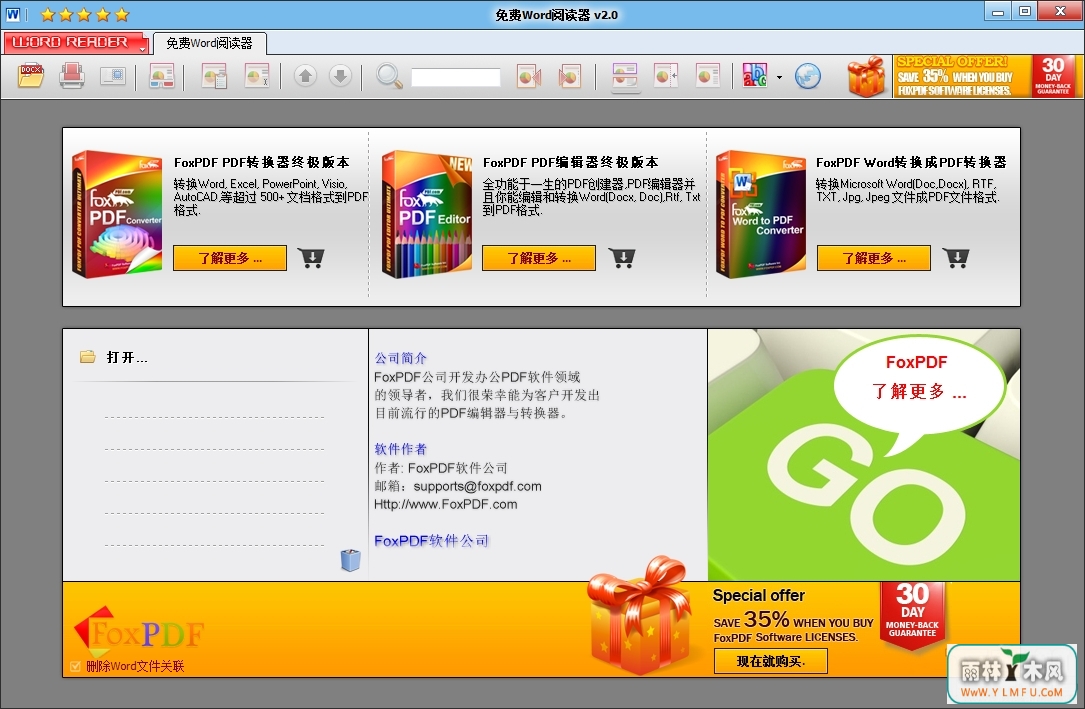Expand the dropdown arrow beside the abc icon

779,77
